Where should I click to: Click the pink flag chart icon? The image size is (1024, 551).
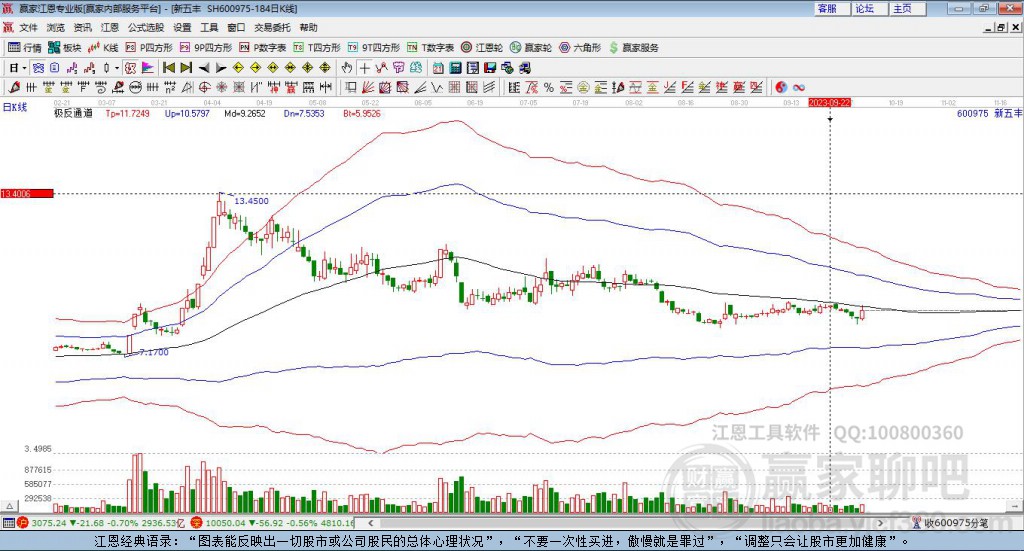[x=148, y=68]
